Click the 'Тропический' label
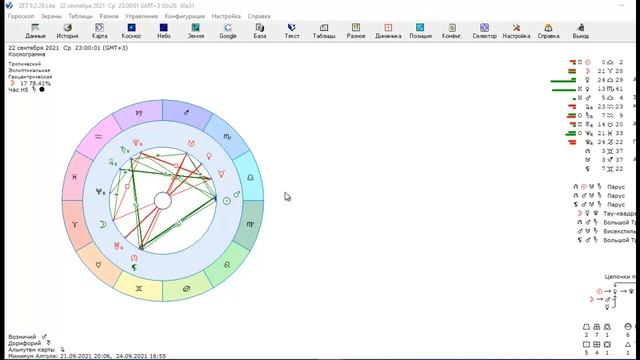The height and width of the screenshot is (360, 640). click(x=24, y=64)
